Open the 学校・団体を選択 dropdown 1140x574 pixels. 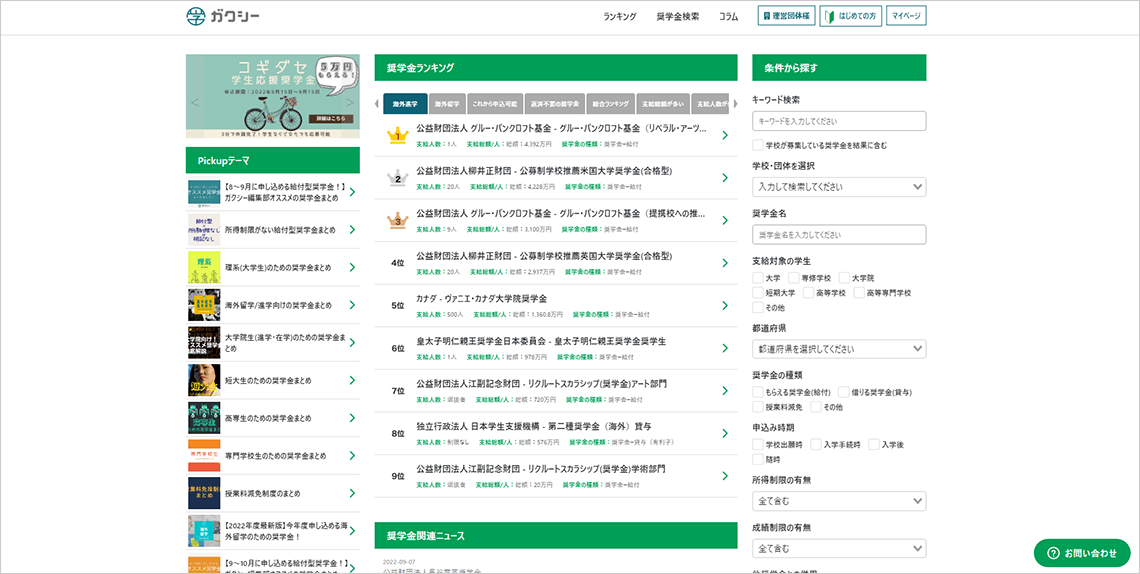(x=839, y=187)
